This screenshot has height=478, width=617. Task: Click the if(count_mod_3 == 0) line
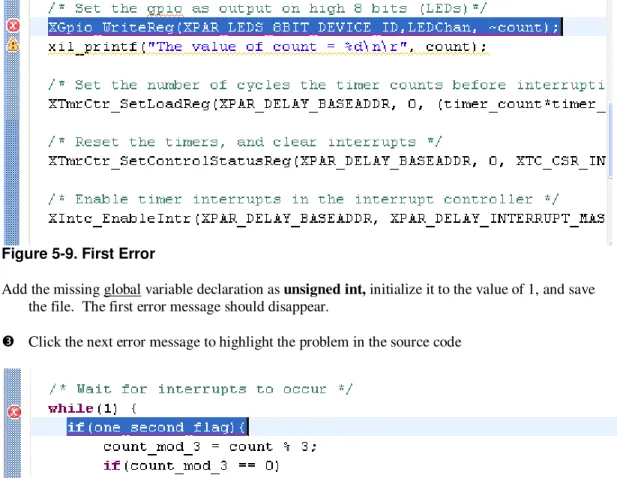(191, 466)
